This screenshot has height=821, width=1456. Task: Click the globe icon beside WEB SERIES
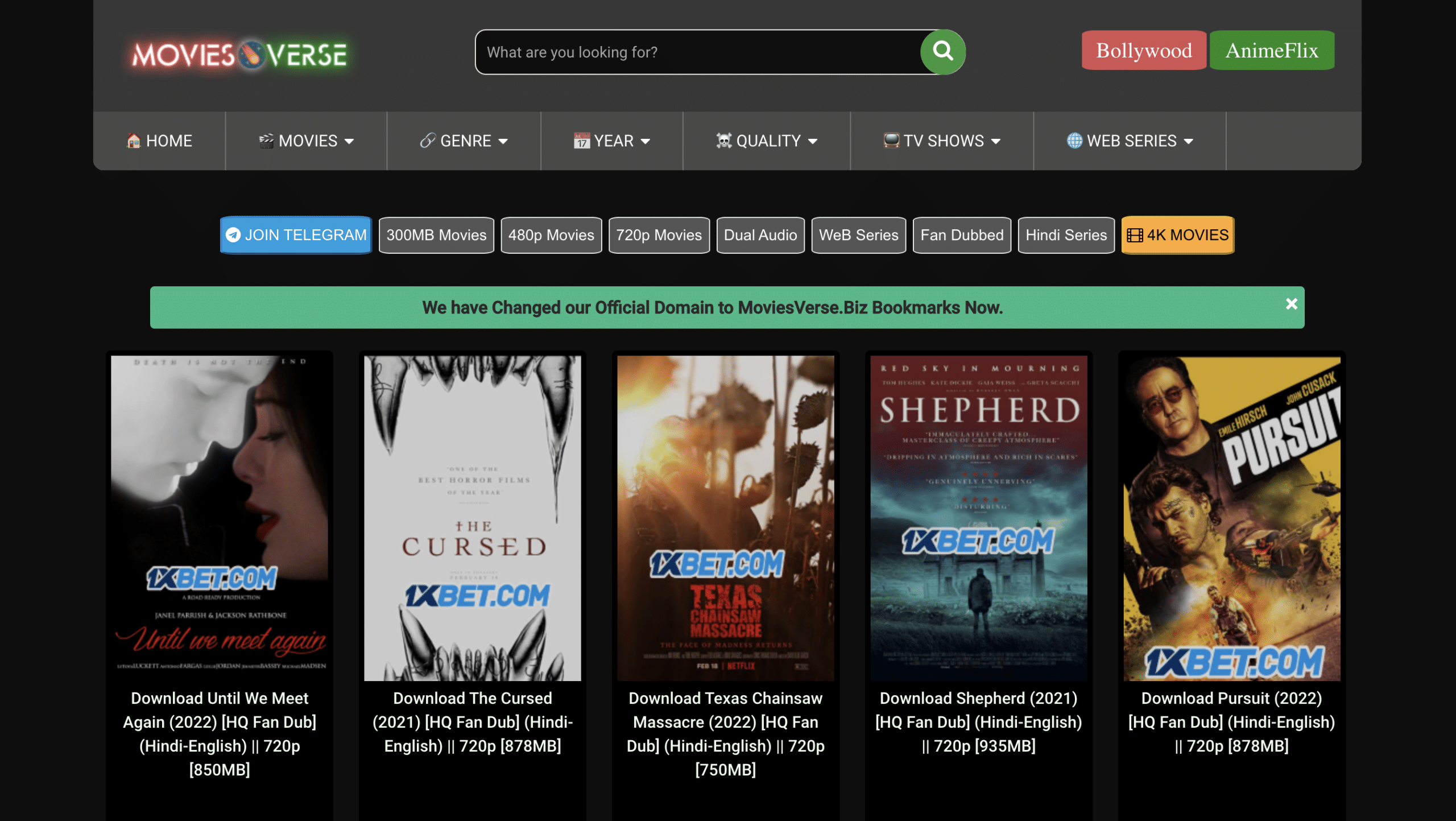(x=1074, y=141)
